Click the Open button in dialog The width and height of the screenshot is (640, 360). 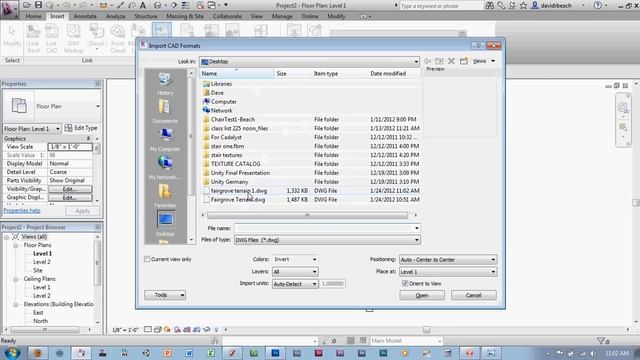(422, 295)
